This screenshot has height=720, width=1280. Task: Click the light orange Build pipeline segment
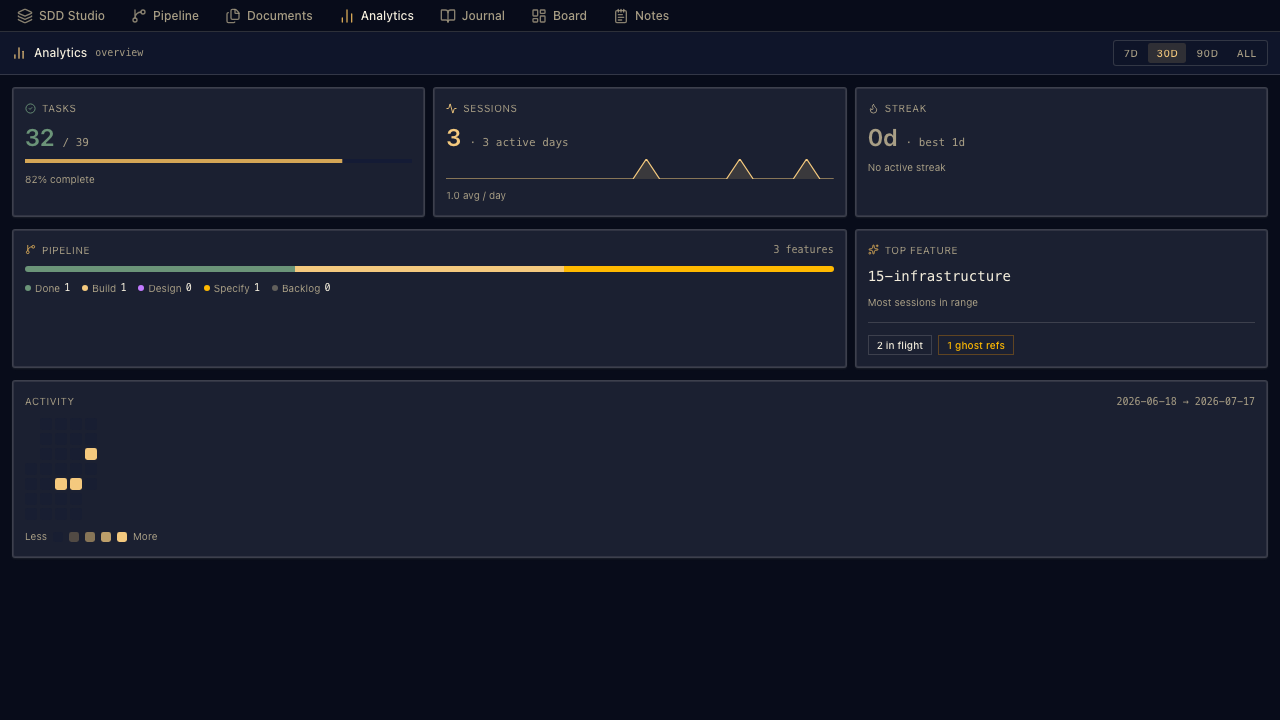429,269
